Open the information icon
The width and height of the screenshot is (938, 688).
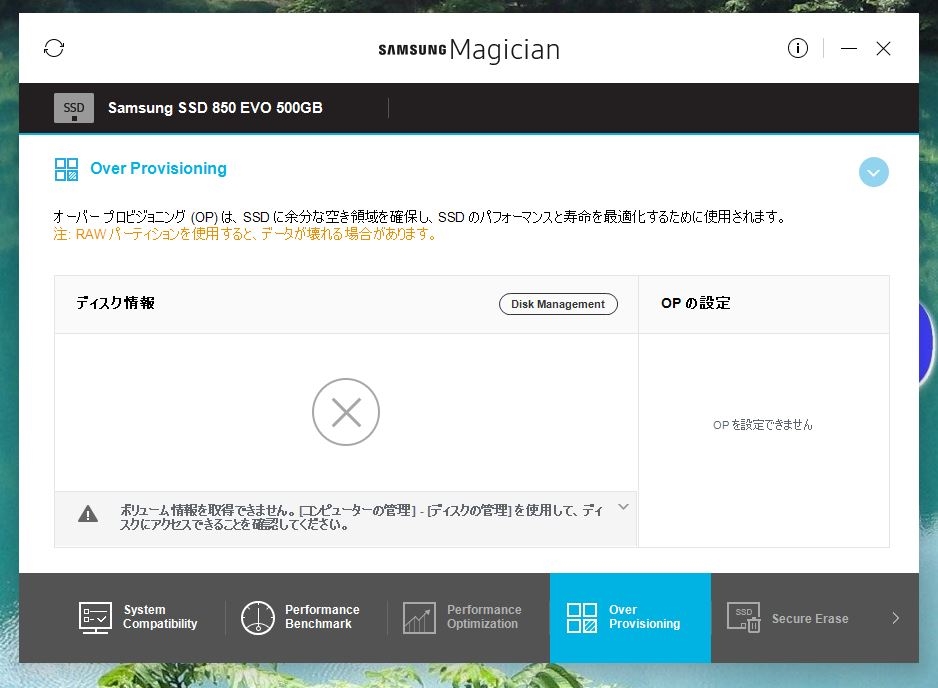click(x=797, y=48)
